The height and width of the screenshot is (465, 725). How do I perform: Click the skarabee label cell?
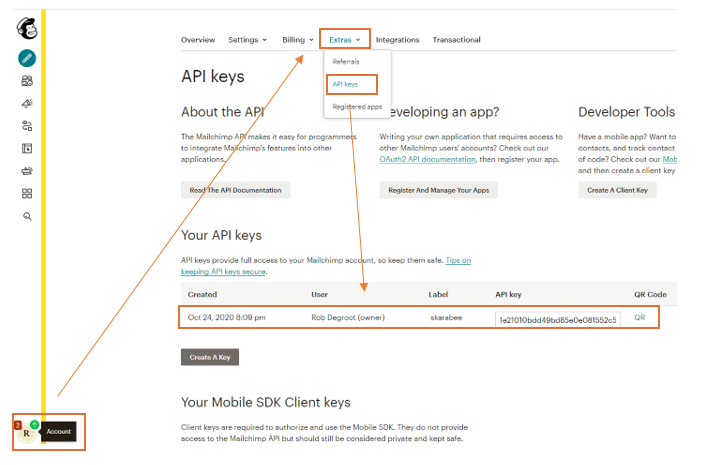[x=446, y=318]
